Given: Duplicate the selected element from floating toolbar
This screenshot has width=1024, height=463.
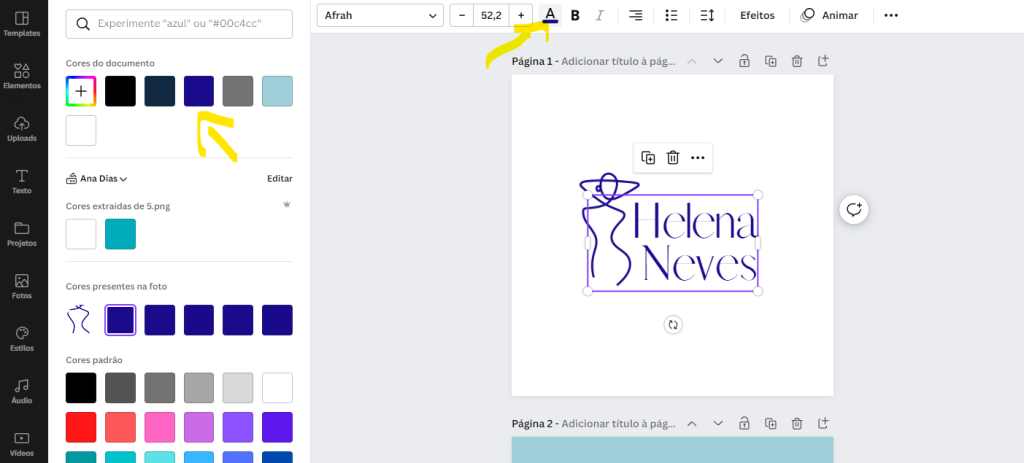Looking at the screenshot, I should click(648, 158).
